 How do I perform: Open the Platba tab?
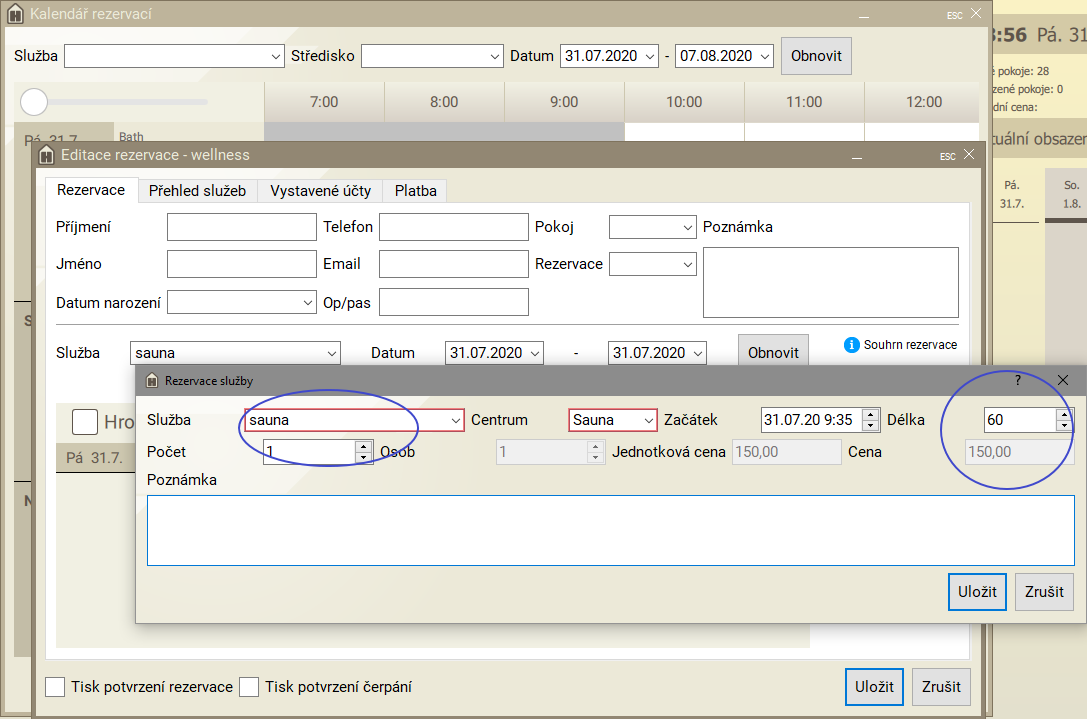pyautogui.click(x=415, y=190)
